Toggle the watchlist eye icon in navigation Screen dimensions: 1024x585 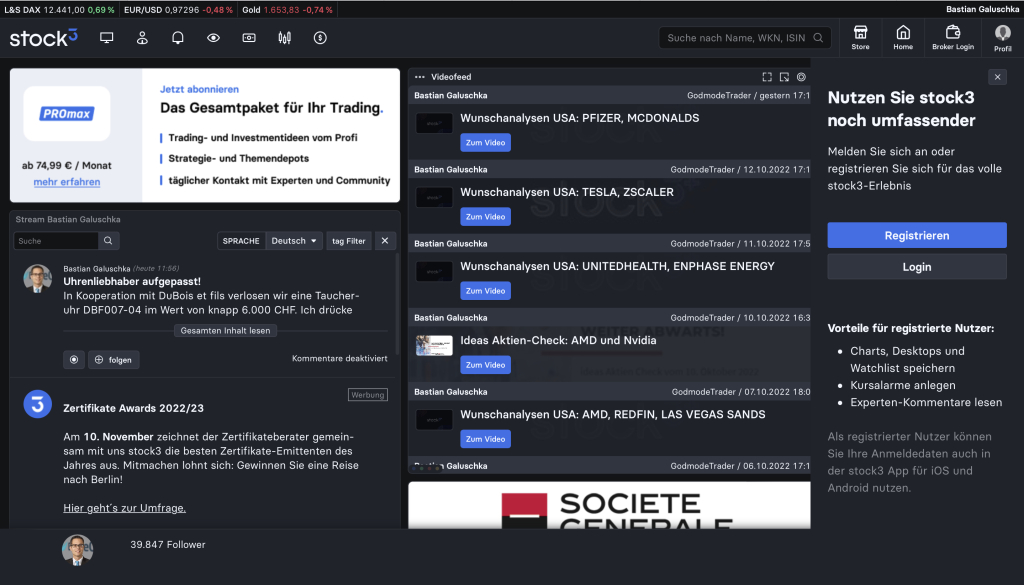(x=213, y=38)
